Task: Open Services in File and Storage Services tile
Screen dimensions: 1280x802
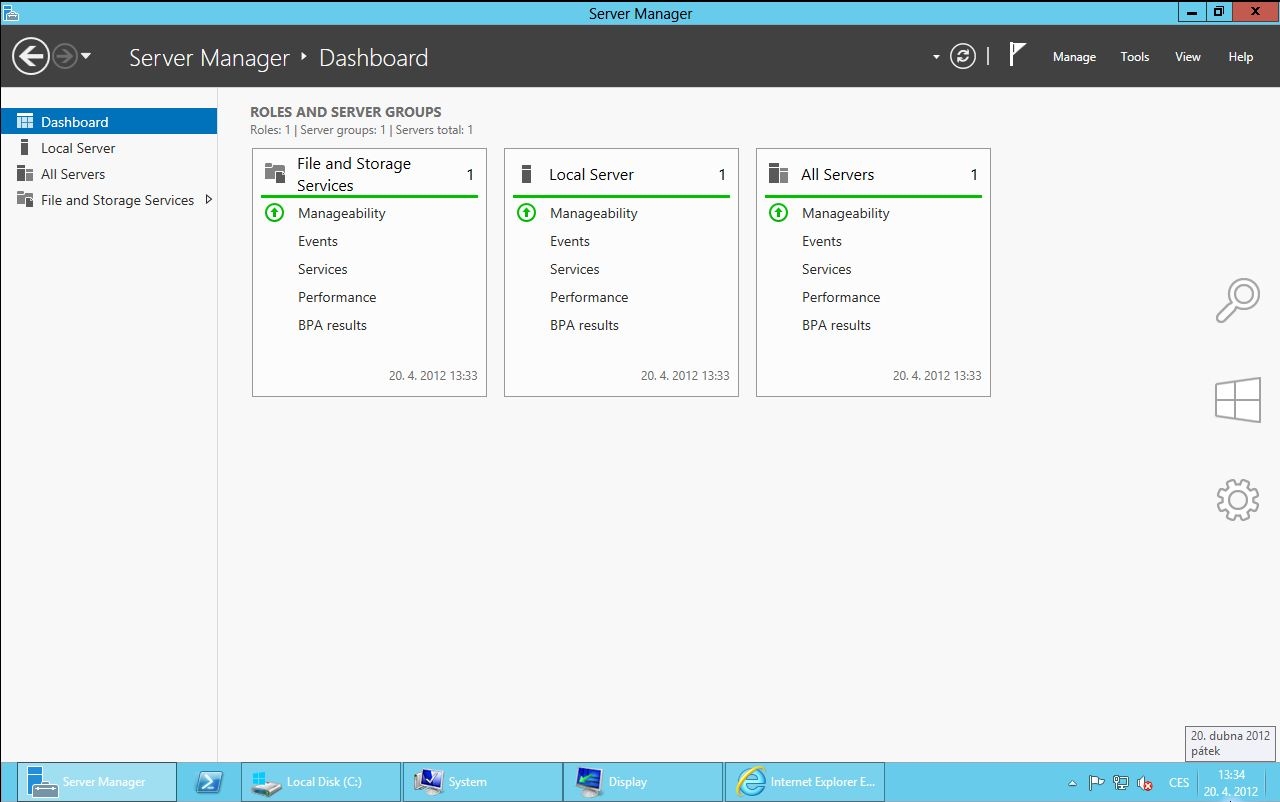Action: [323, 269]
